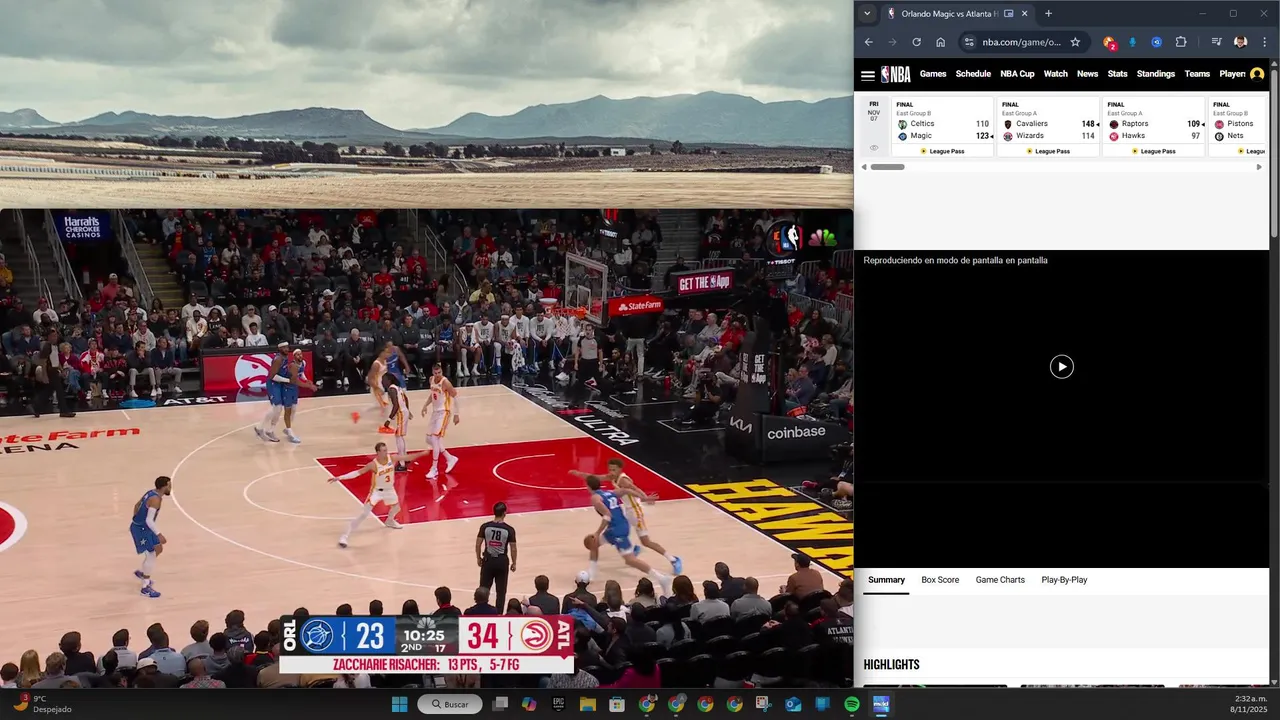1280x720 pixels.
Task: Go back in the browser
Action: [x=868, y=42]
